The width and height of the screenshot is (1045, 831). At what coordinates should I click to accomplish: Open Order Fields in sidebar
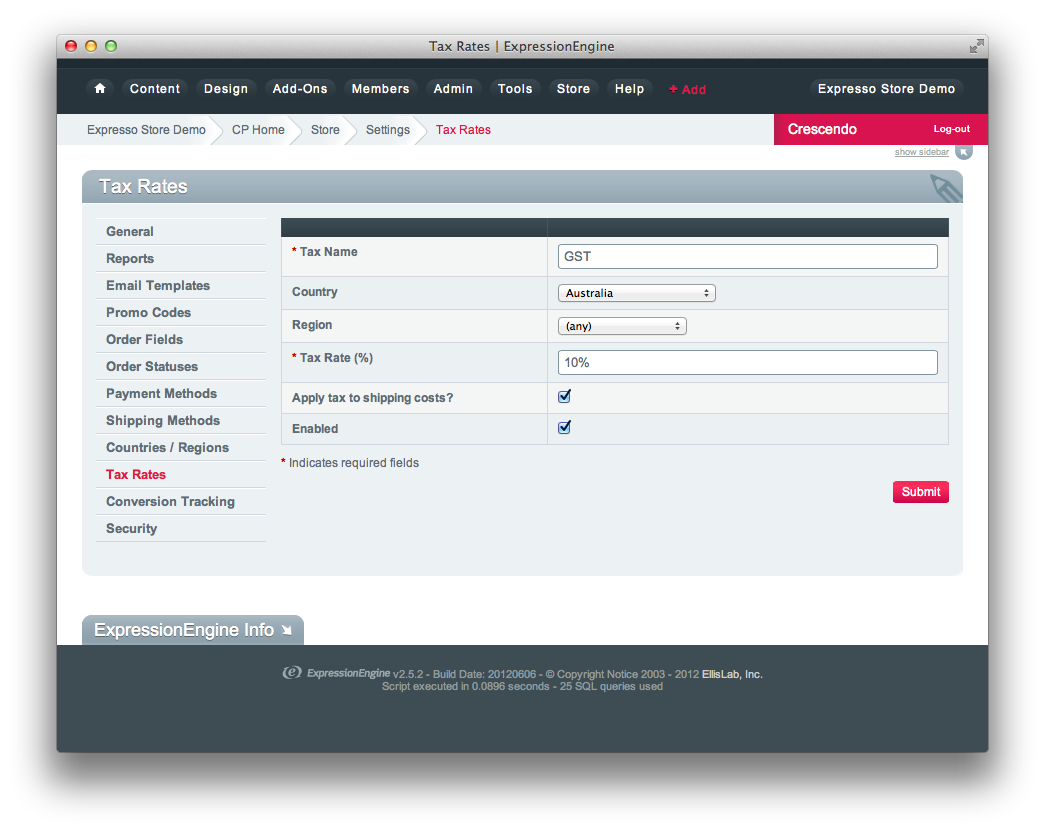click(181, 339)
